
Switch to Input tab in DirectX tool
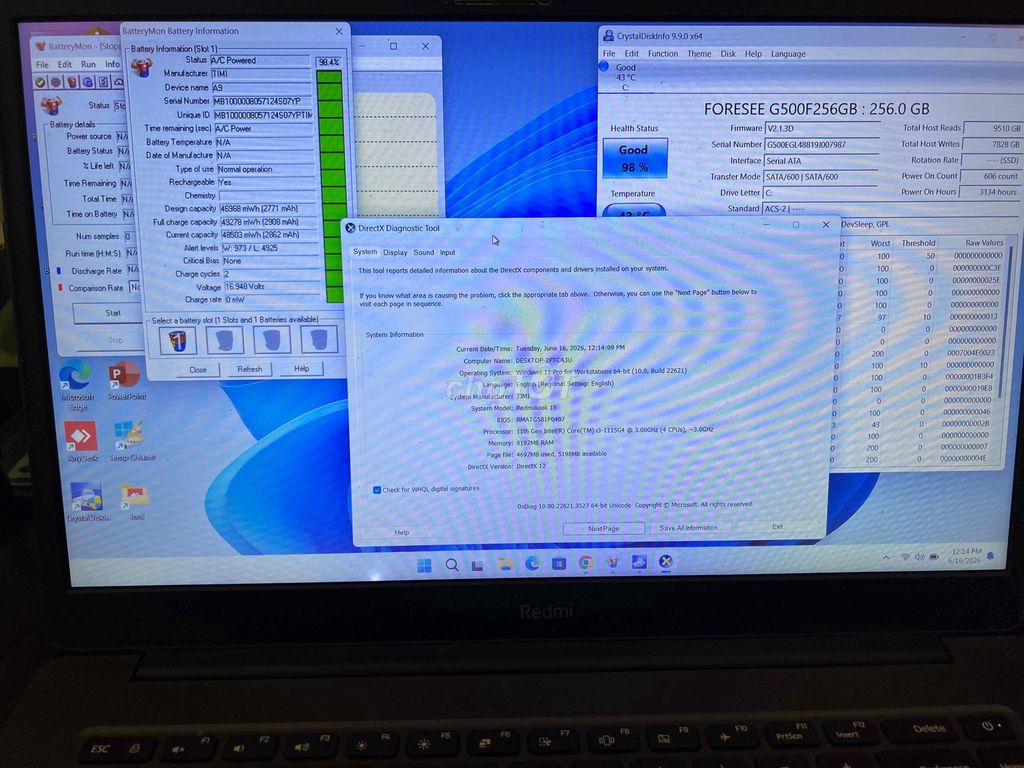(447, 253)
